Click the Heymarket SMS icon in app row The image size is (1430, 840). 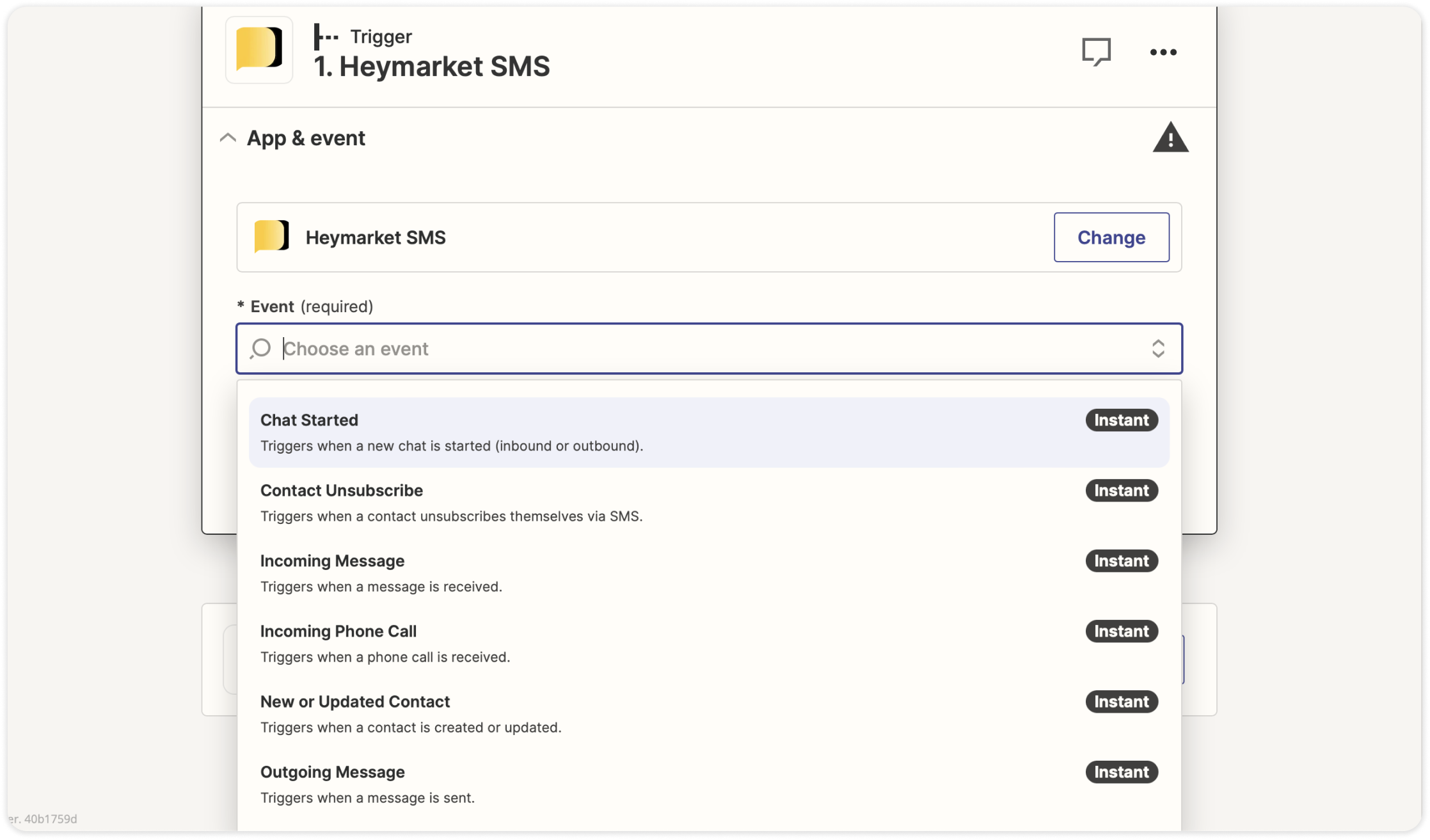271,237
